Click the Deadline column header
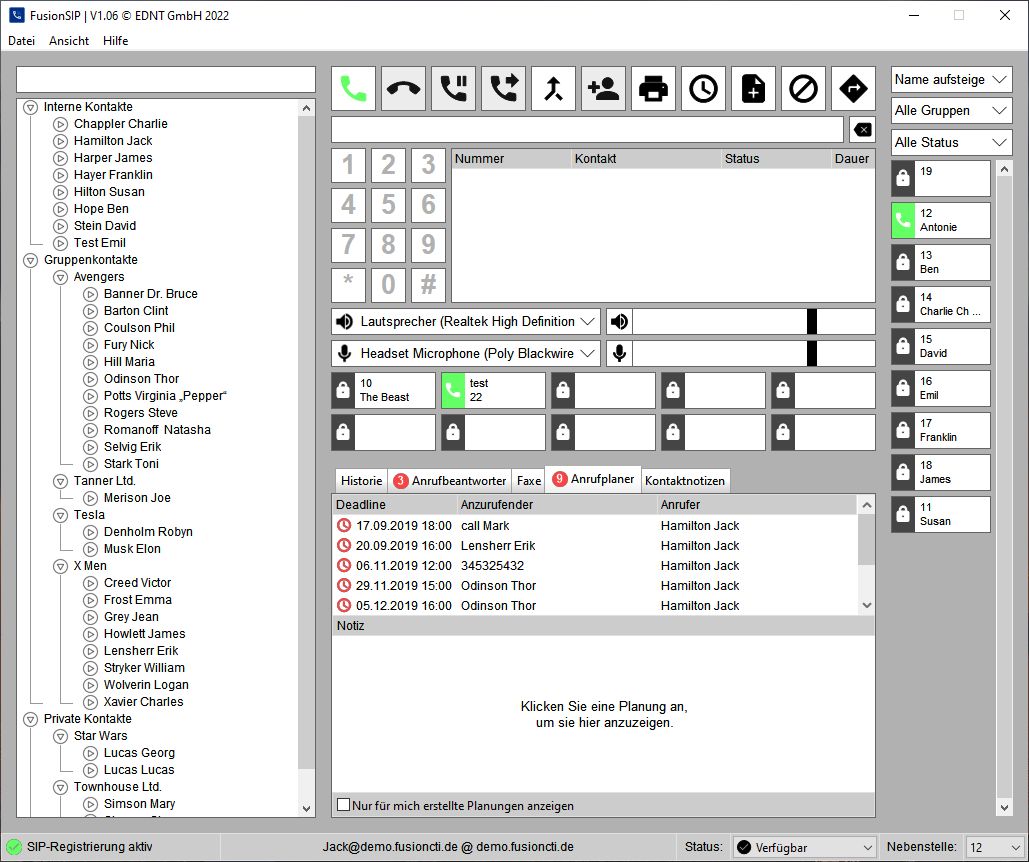The width and height of the screenshot is (1029, 862). coord(394,504)
